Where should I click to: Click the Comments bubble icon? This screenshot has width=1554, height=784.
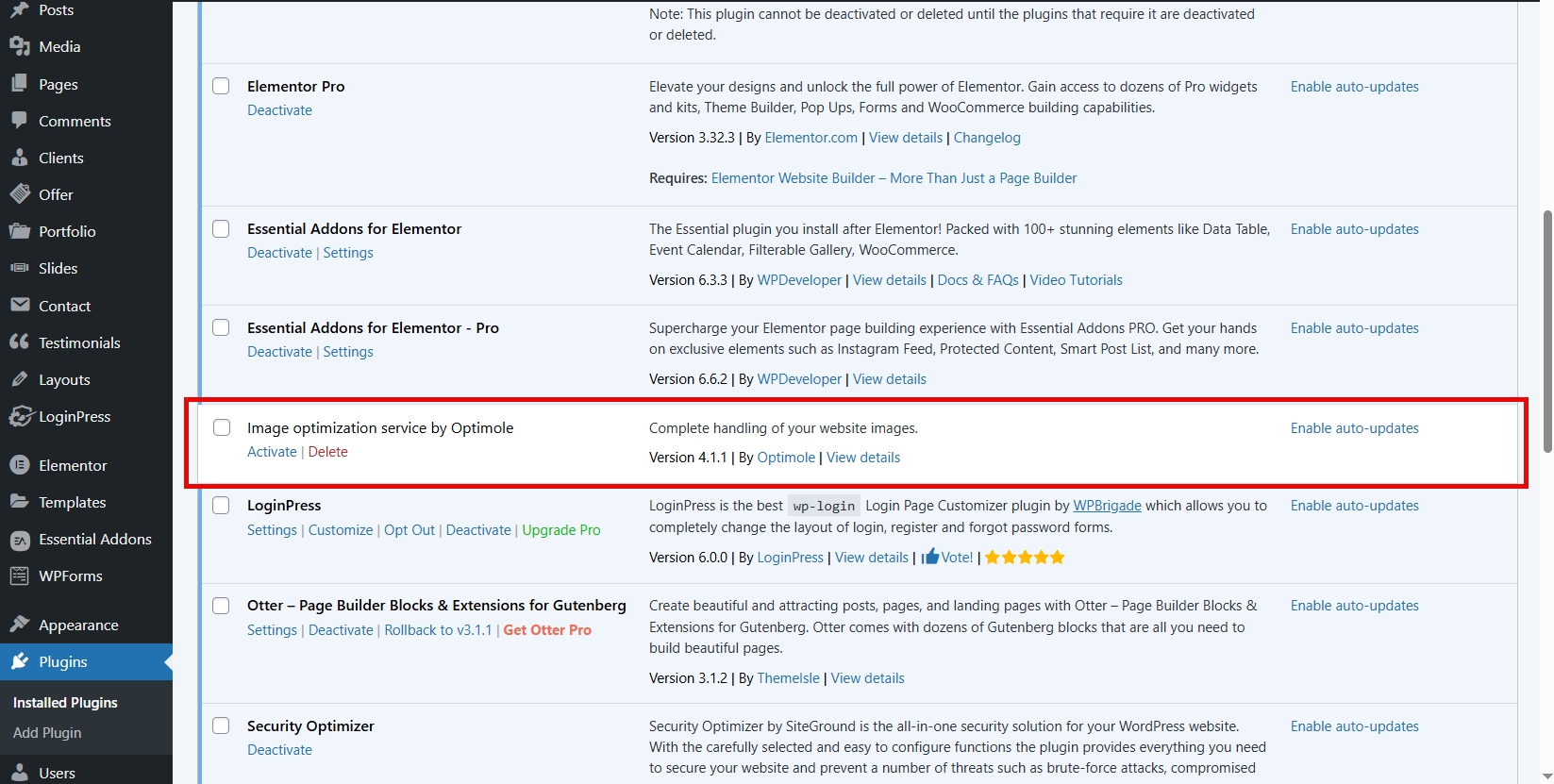20,121
